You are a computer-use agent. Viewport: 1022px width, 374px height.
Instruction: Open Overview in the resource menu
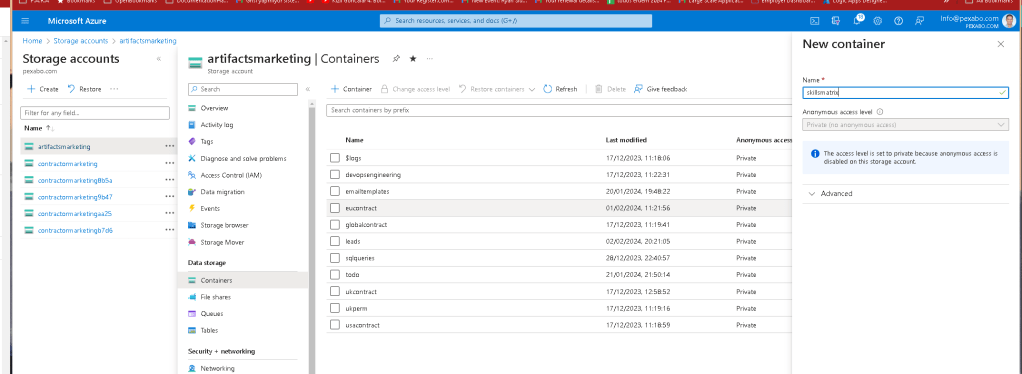pyautogui.click(x=214, y=108)
